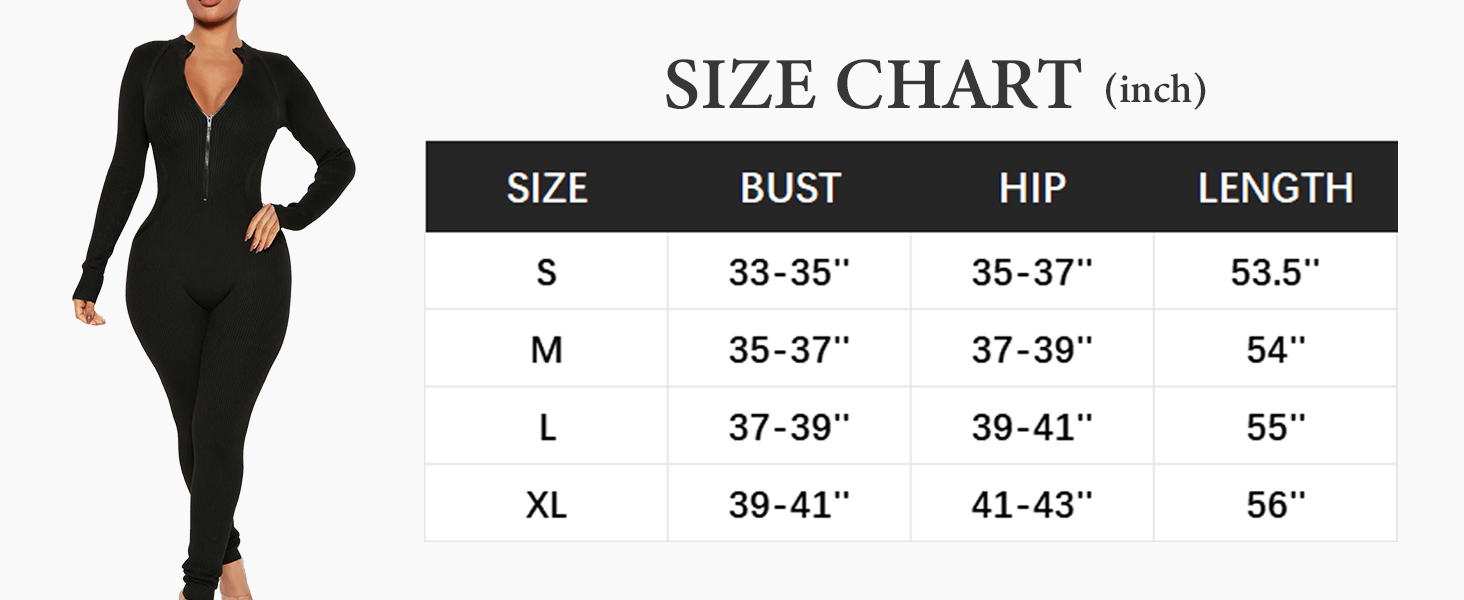Select the SIZE column header
The height and width of the screenshot is (600, 1464).
point(546,188)
